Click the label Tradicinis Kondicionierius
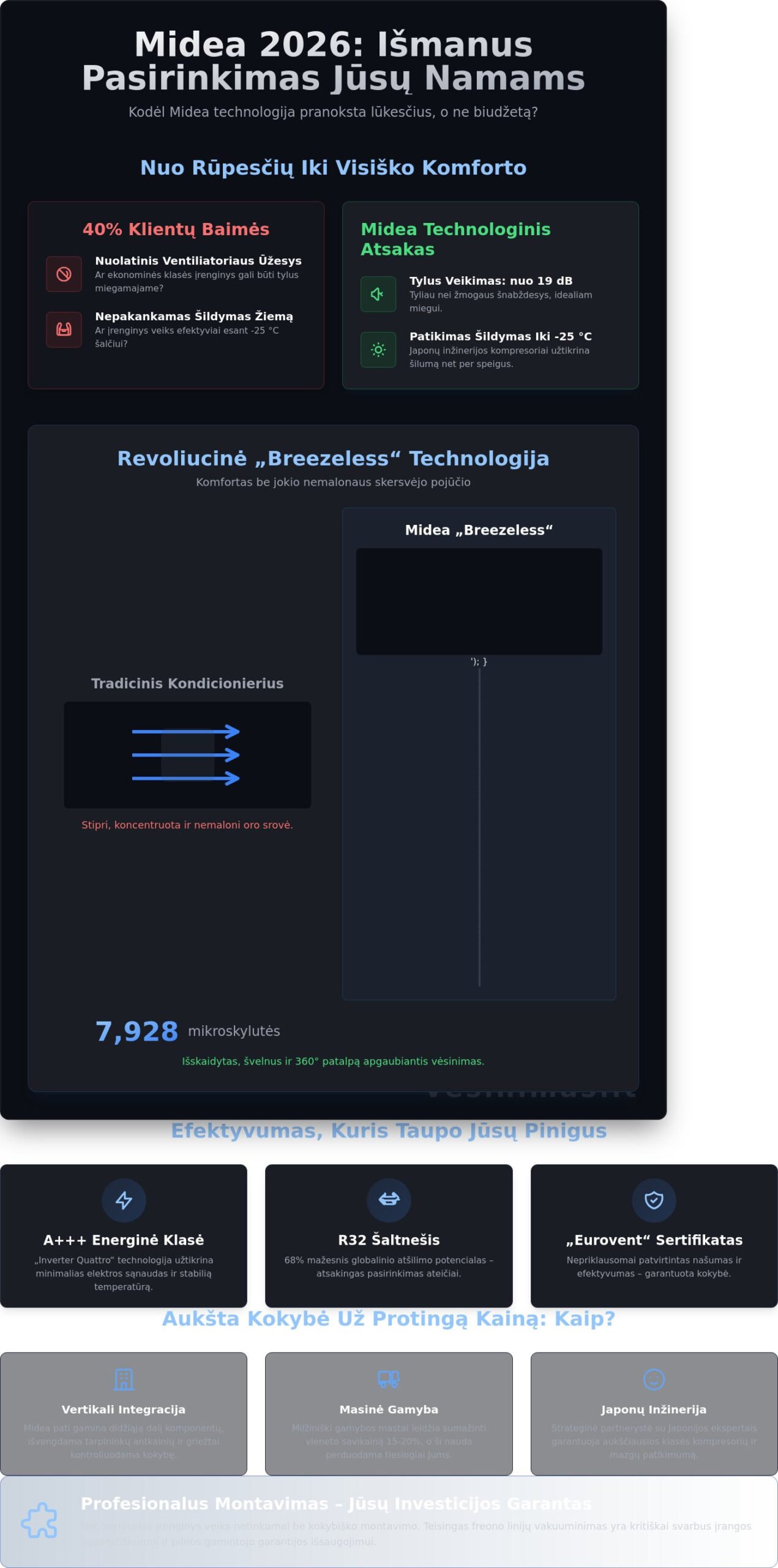Viewport: 778px width, 1568px height. 187,684
